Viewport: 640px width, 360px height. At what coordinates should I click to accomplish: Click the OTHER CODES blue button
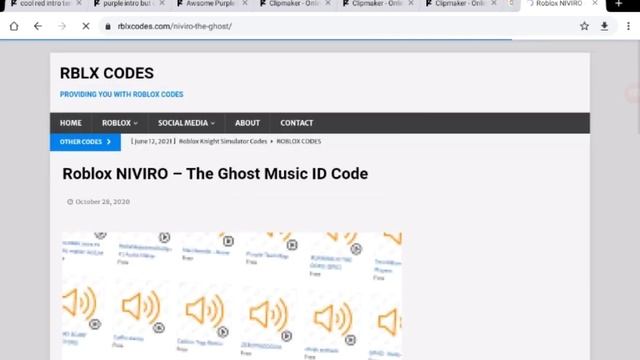[x=85, y=142]
